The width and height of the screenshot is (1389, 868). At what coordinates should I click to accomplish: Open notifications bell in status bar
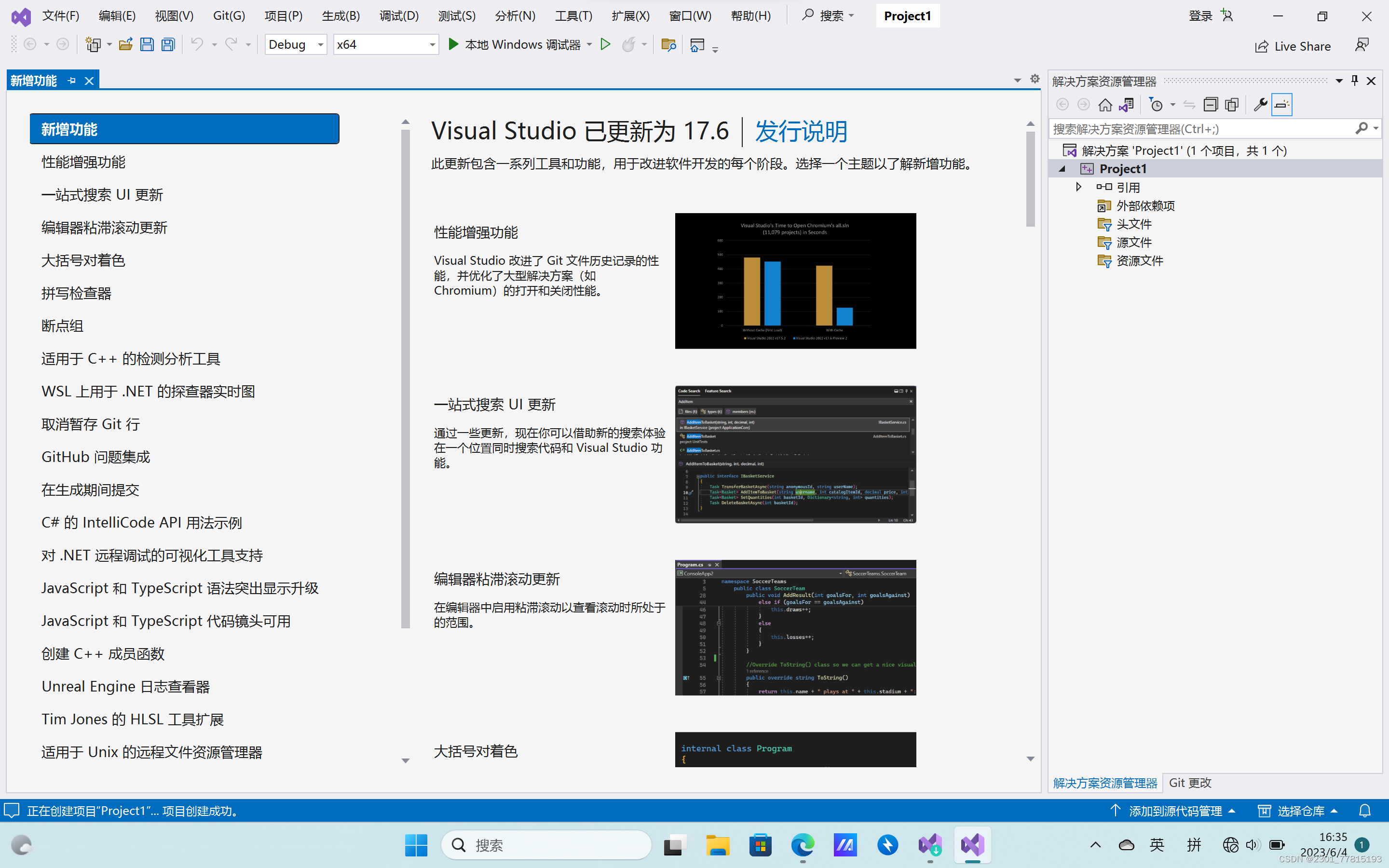click(1365, 811)
